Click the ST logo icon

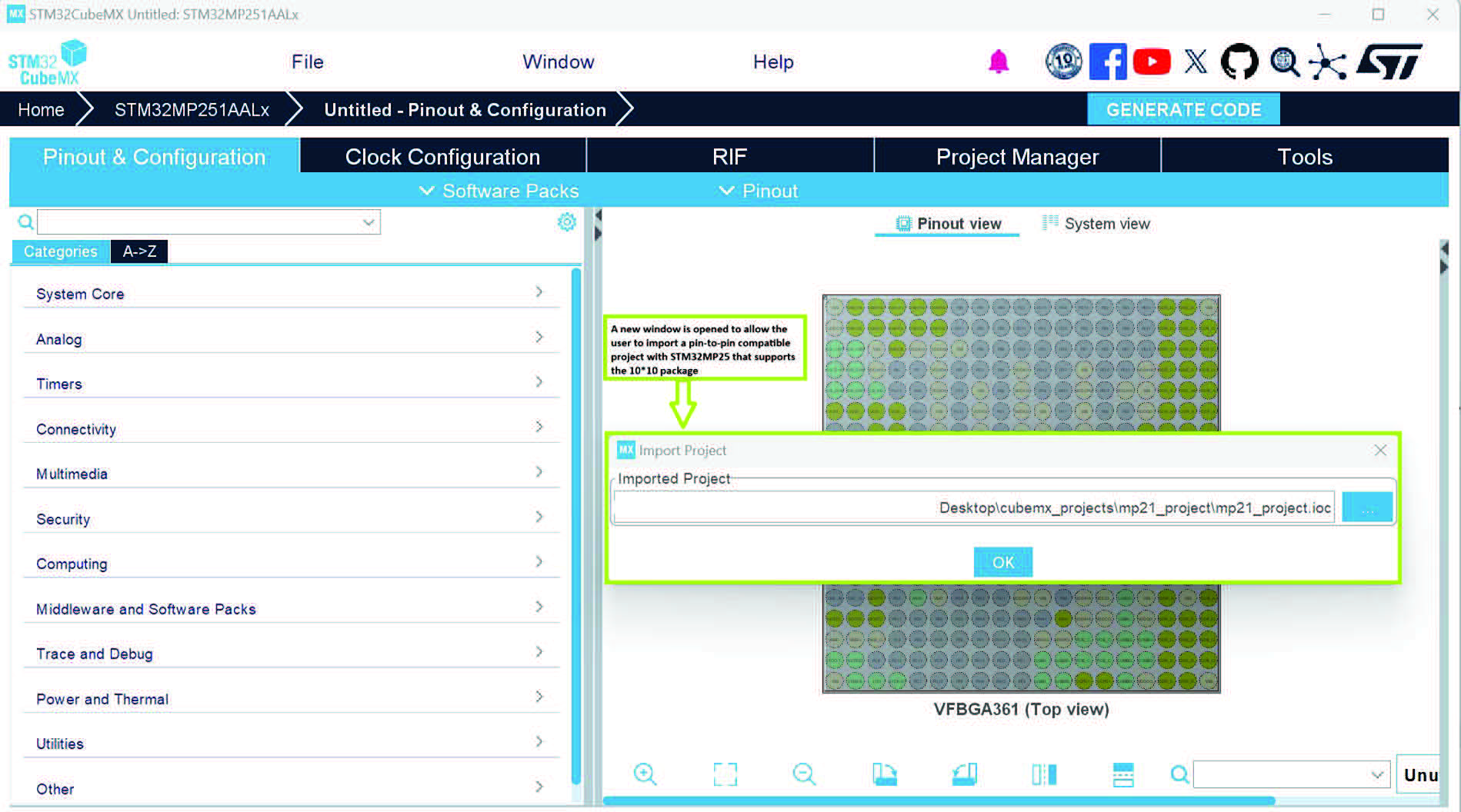point(1389,62)
